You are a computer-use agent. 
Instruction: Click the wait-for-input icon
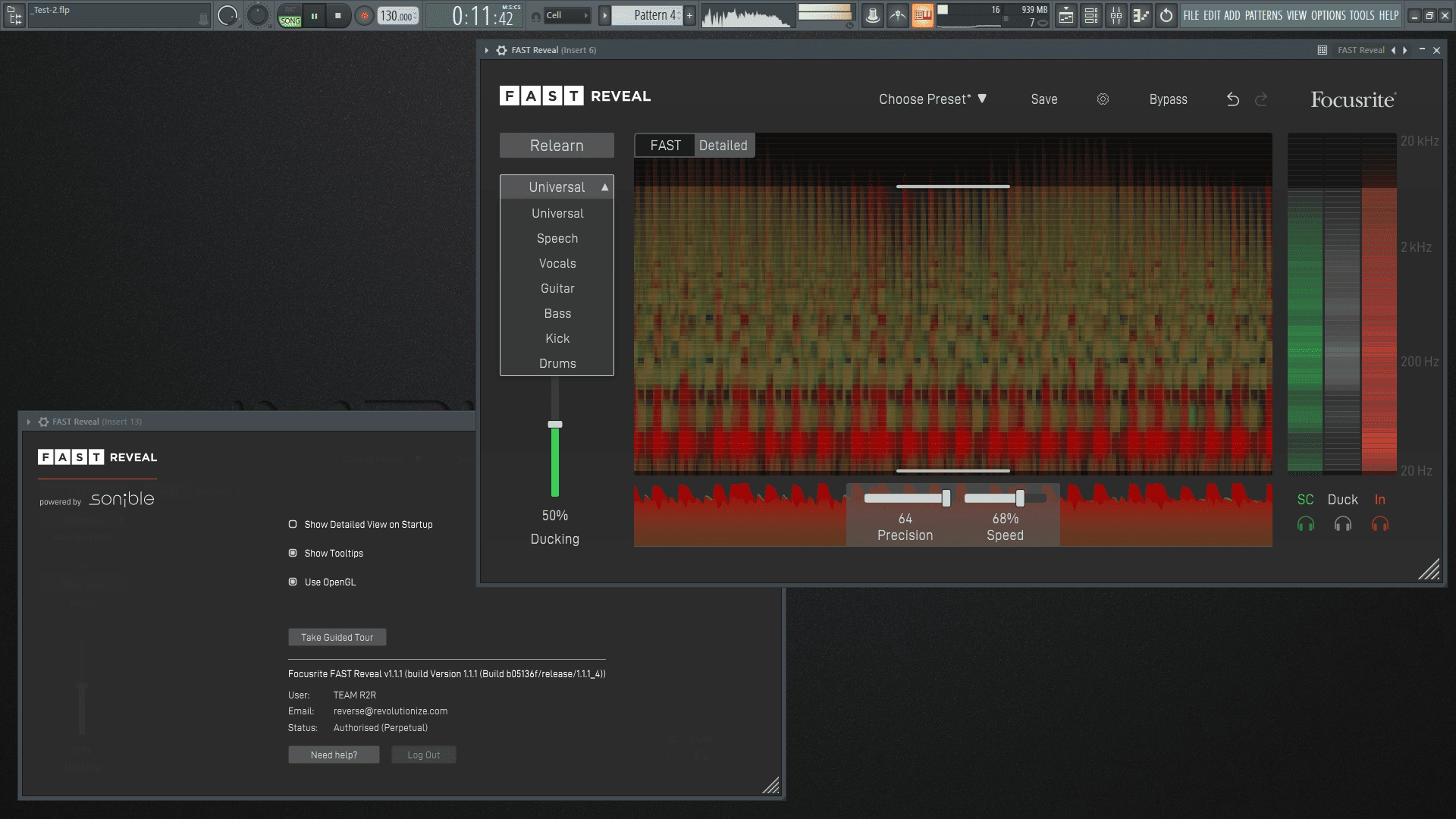coord(898,15)
